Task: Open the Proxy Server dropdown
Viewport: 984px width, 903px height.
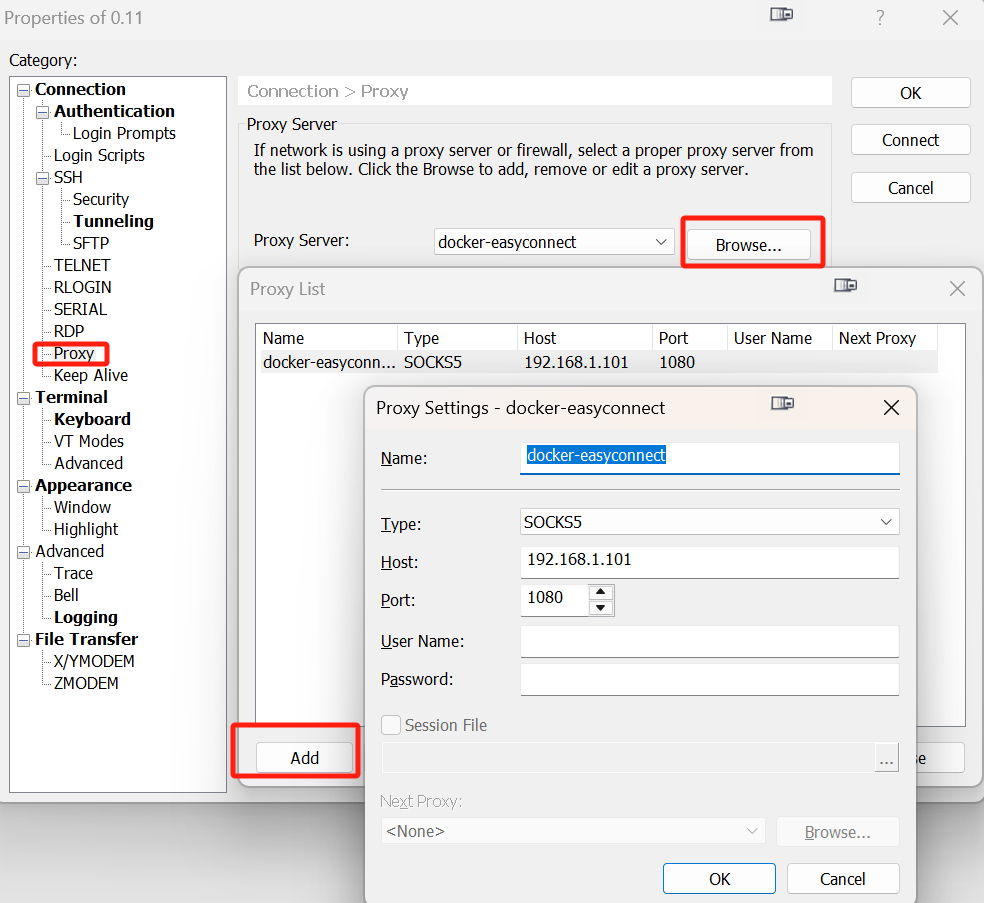Action: [x=660, y=241]
